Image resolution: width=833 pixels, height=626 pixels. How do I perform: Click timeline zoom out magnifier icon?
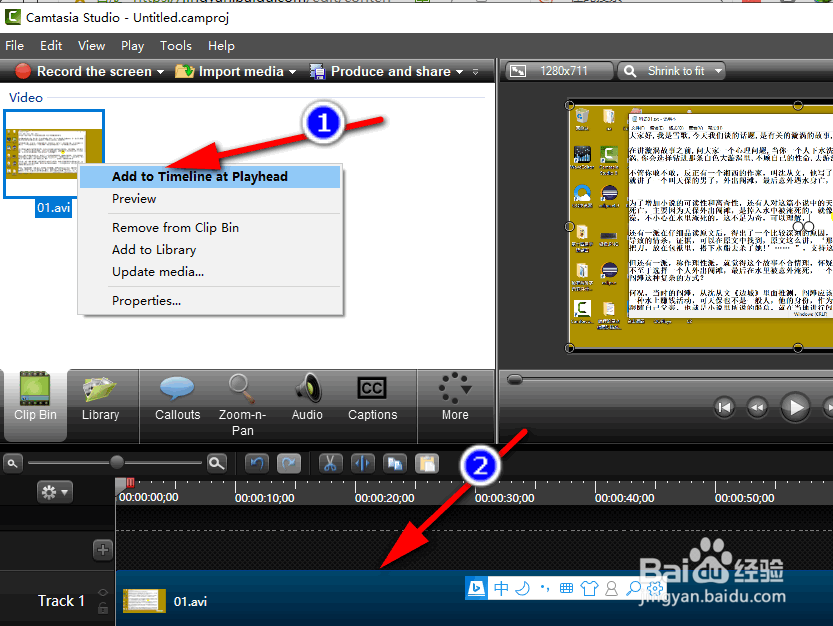pyautogui.click(x=12, y=463)
